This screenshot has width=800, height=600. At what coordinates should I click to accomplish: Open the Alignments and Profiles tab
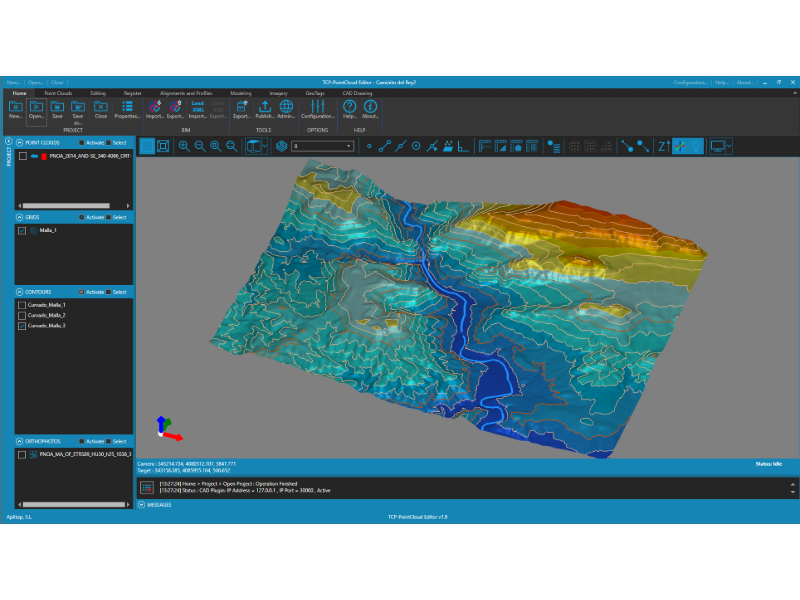[x=186, y=93]
